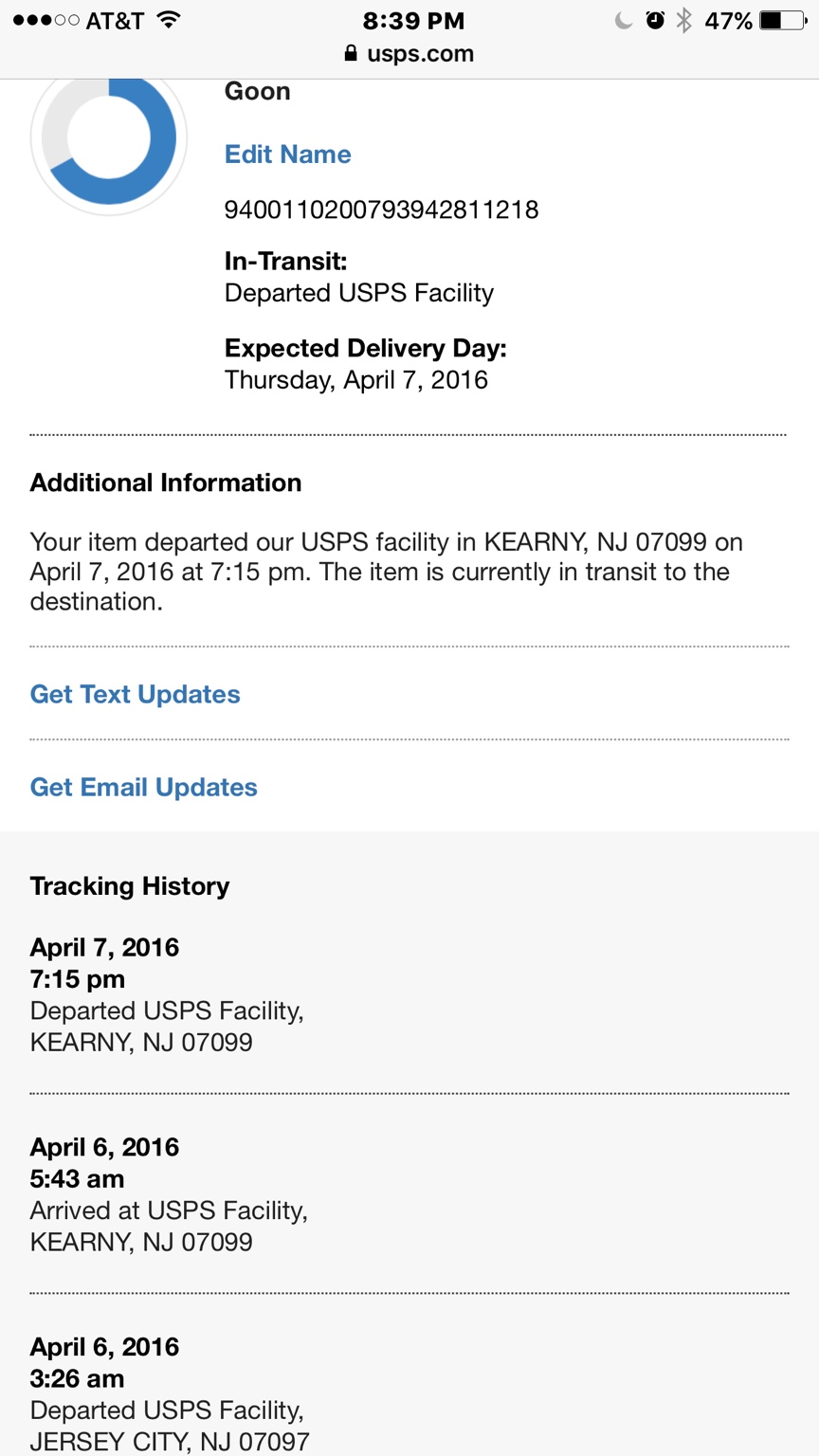Viewport: 819px width, 1456px height.
Task: Select the April 7 7:15 pm tracking entry
Action: pos(167,994)
